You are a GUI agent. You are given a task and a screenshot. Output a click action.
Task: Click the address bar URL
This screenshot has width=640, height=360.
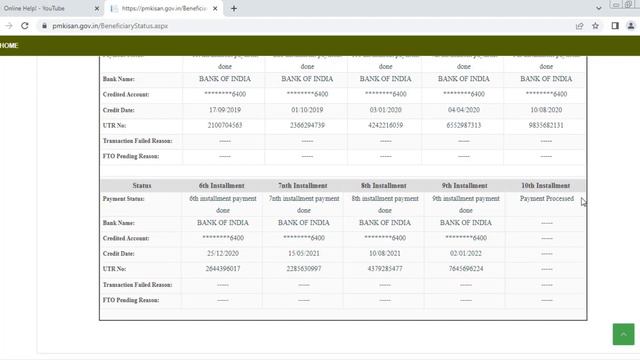pyautogui.click(x=110, y=26)
